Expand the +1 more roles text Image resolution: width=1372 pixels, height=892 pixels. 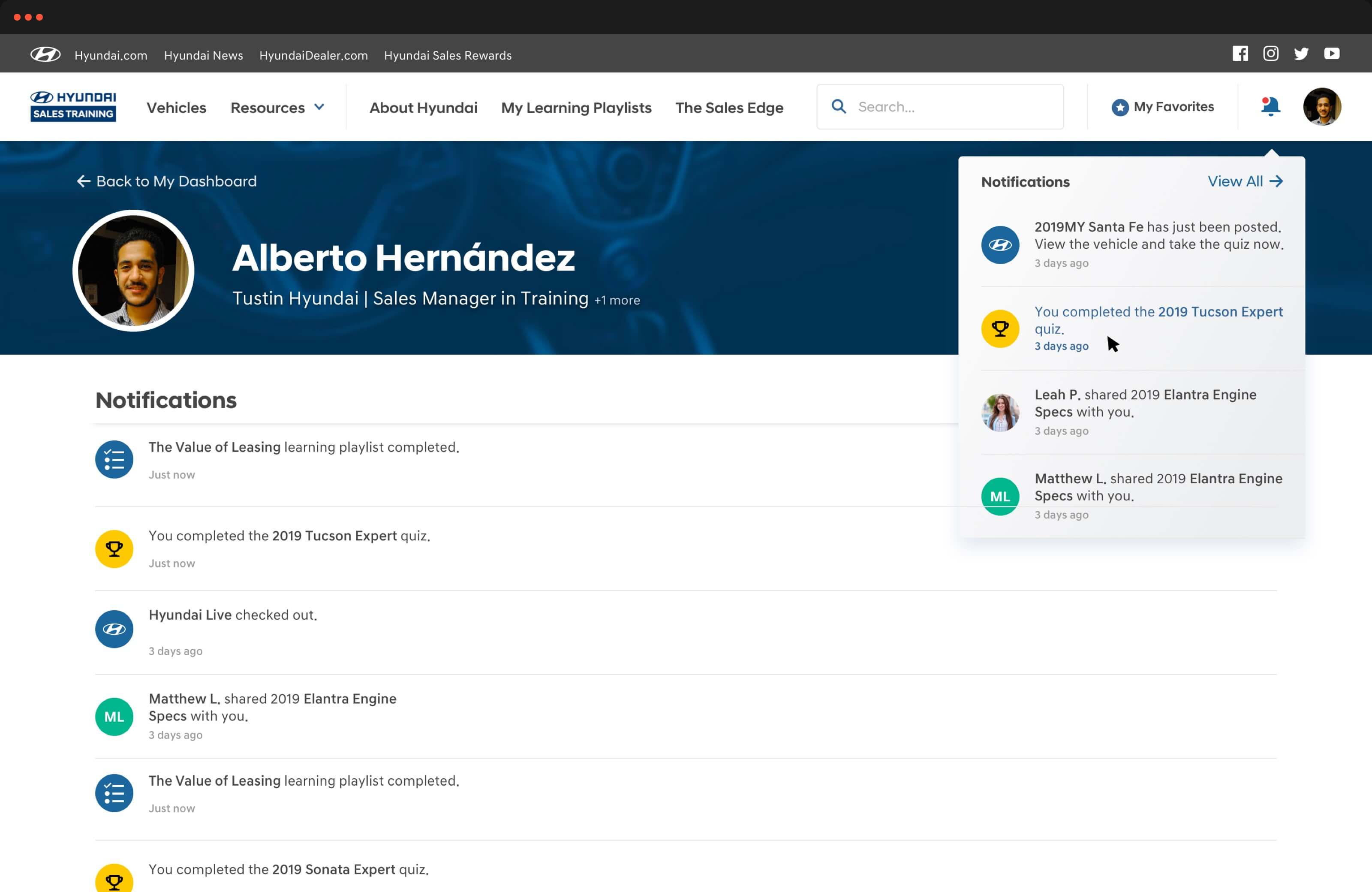tap(617, 301)
